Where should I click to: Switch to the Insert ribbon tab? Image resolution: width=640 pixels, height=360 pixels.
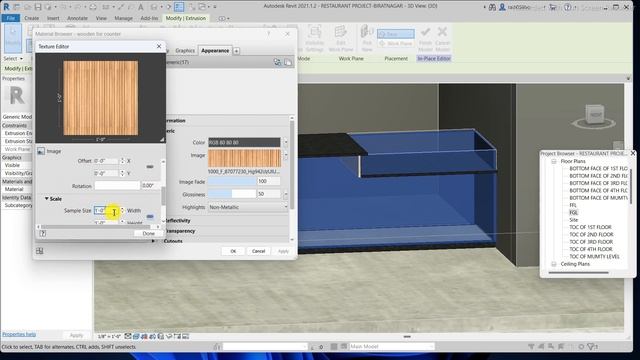coord(53,18)
